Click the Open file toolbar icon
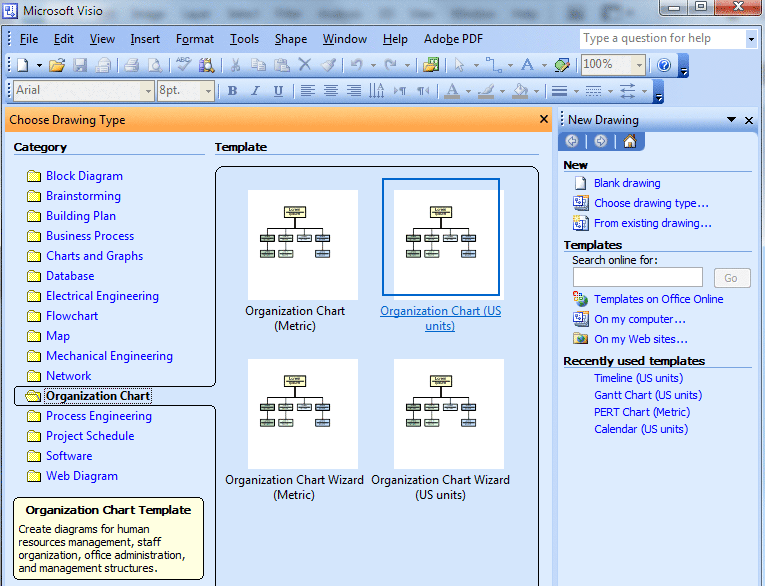The image size is (765, 586). click(57, 65)
